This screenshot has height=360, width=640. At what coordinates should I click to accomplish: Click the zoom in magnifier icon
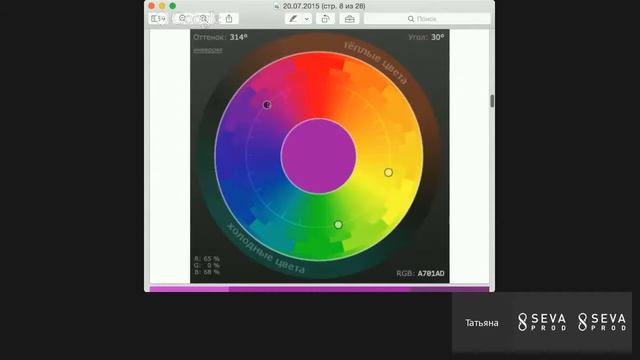204,19
